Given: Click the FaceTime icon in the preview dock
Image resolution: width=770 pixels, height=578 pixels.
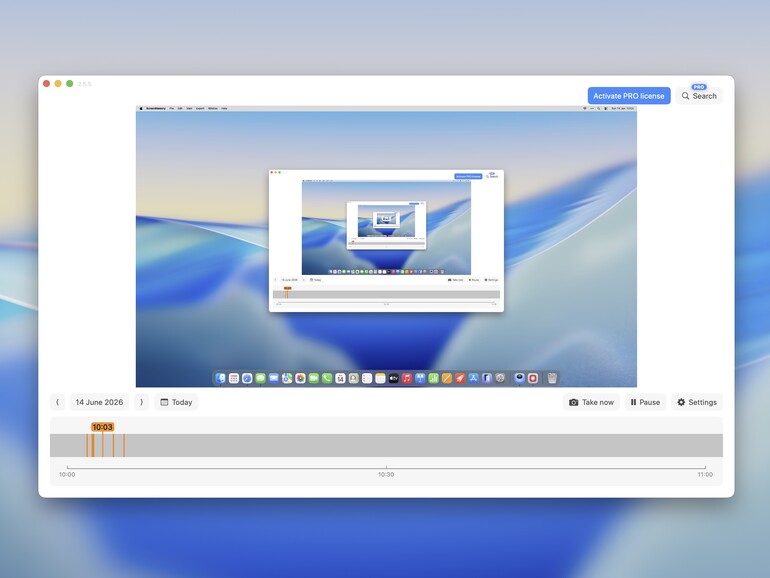Looking at the screenshot, I should point(314,378).
